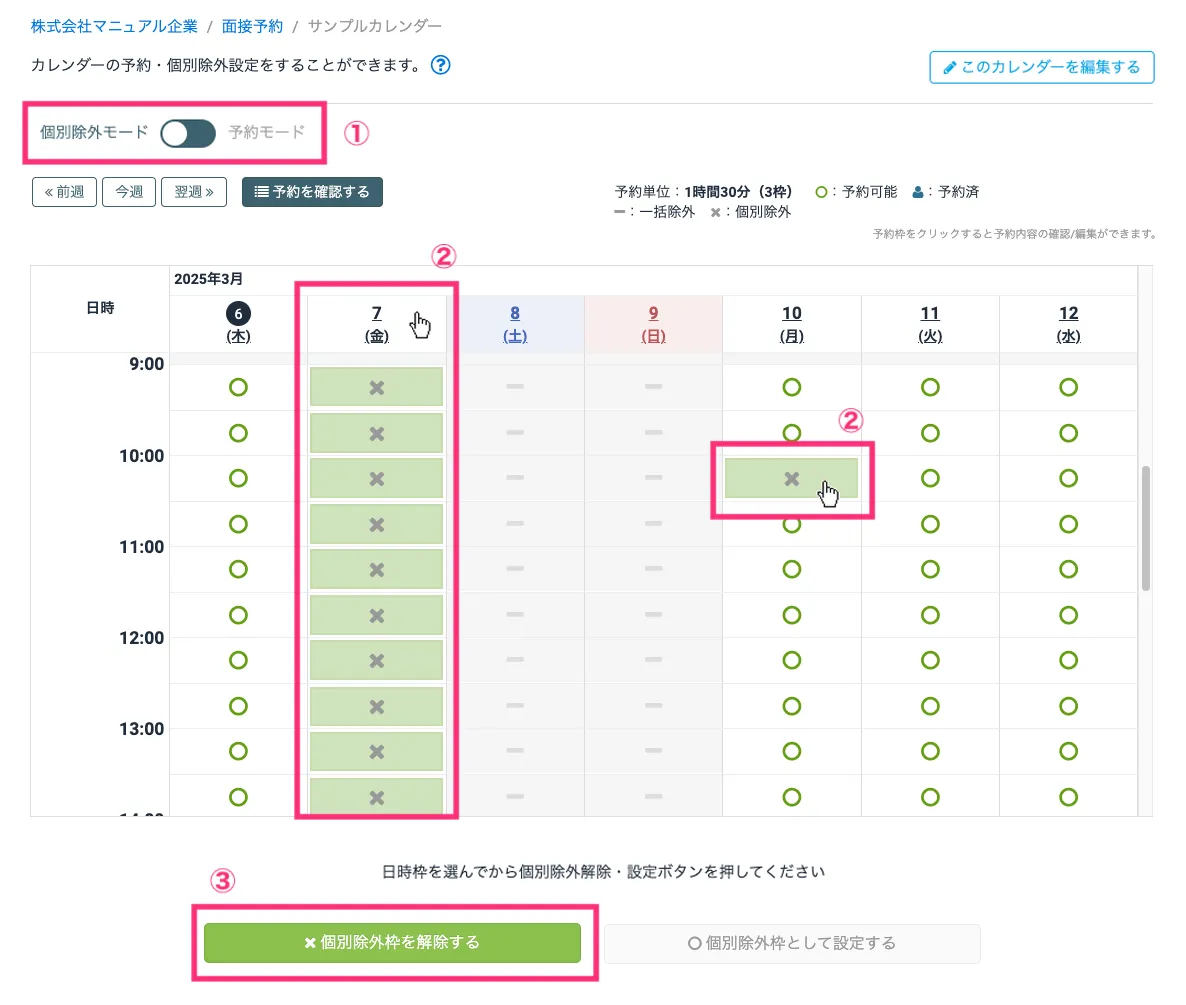The height and width of the screenshot is (1005, 1186).
Task: Toggle the 個別除外モード / 予約モード switch
Action: 188,133
